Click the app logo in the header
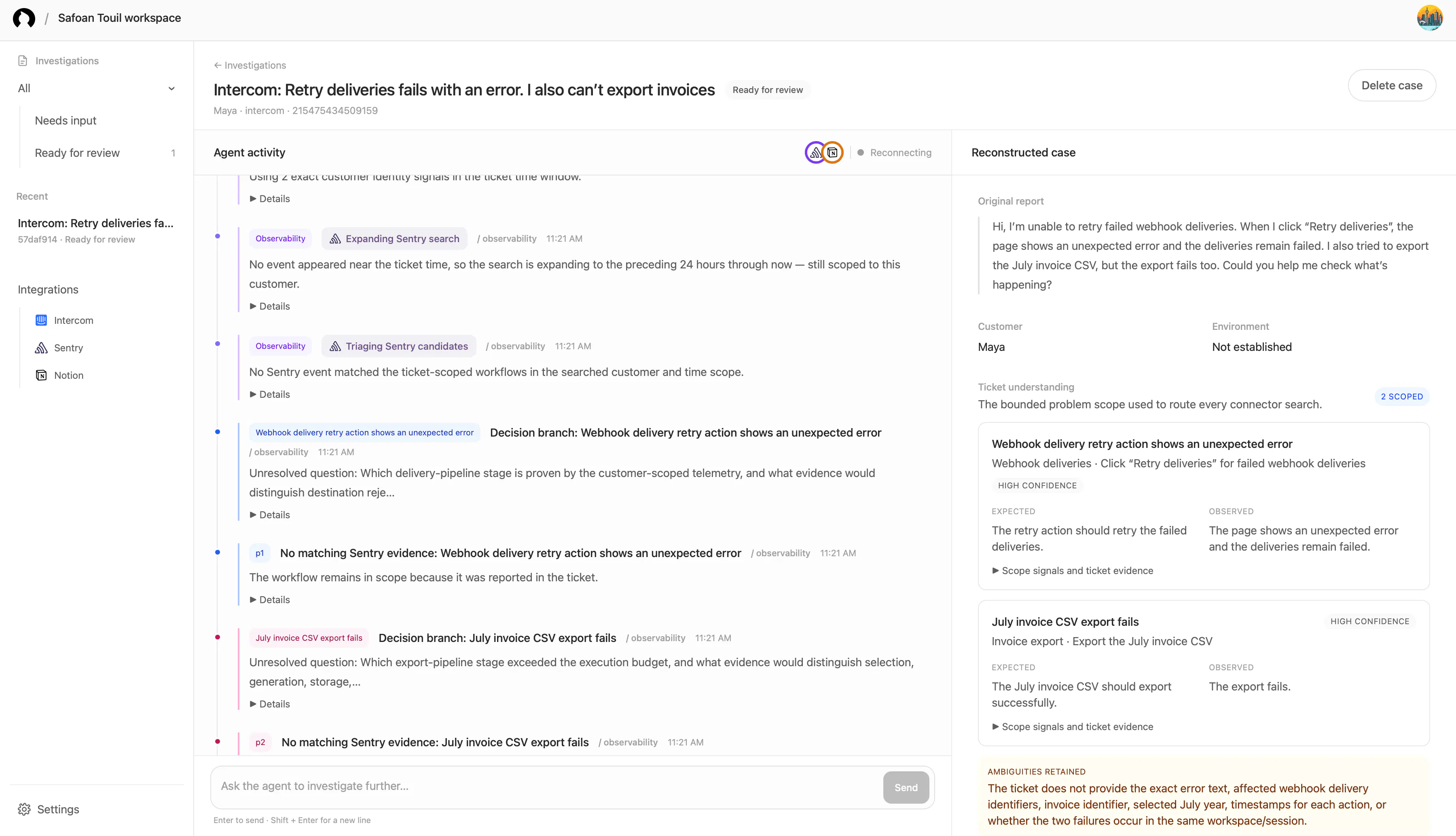The image size is (1456, 836). pyautogui.click(x=23, y=18)
